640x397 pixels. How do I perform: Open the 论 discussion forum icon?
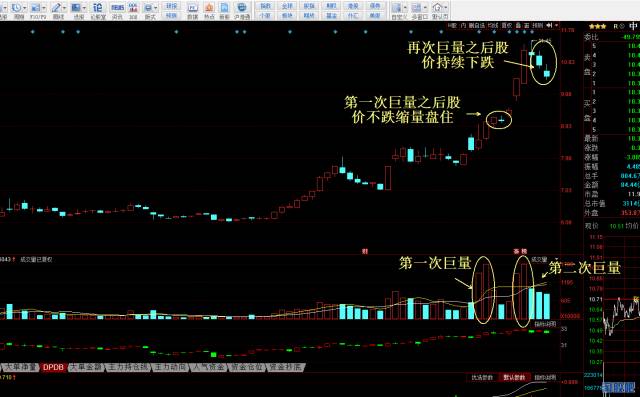[x=98, y=8]
